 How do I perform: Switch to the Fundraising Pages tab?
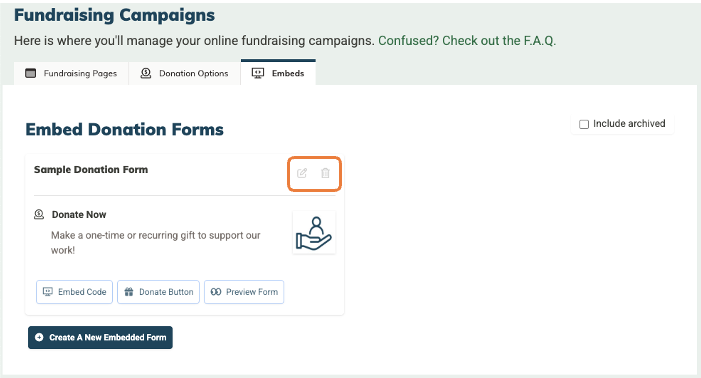[x=71, y=73]
